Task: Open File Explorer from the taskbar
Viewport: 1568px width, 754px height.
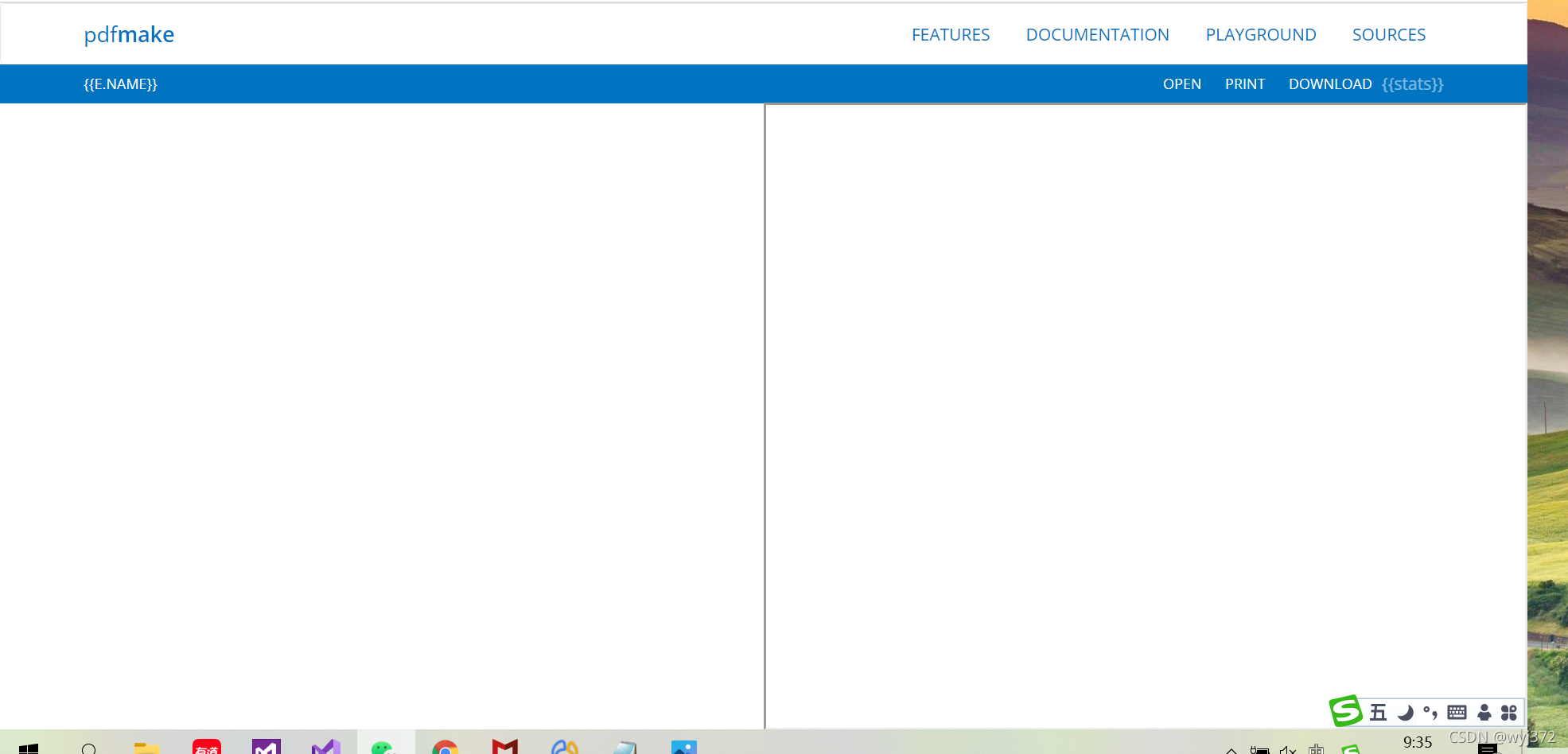Action: tap(146, 748)
